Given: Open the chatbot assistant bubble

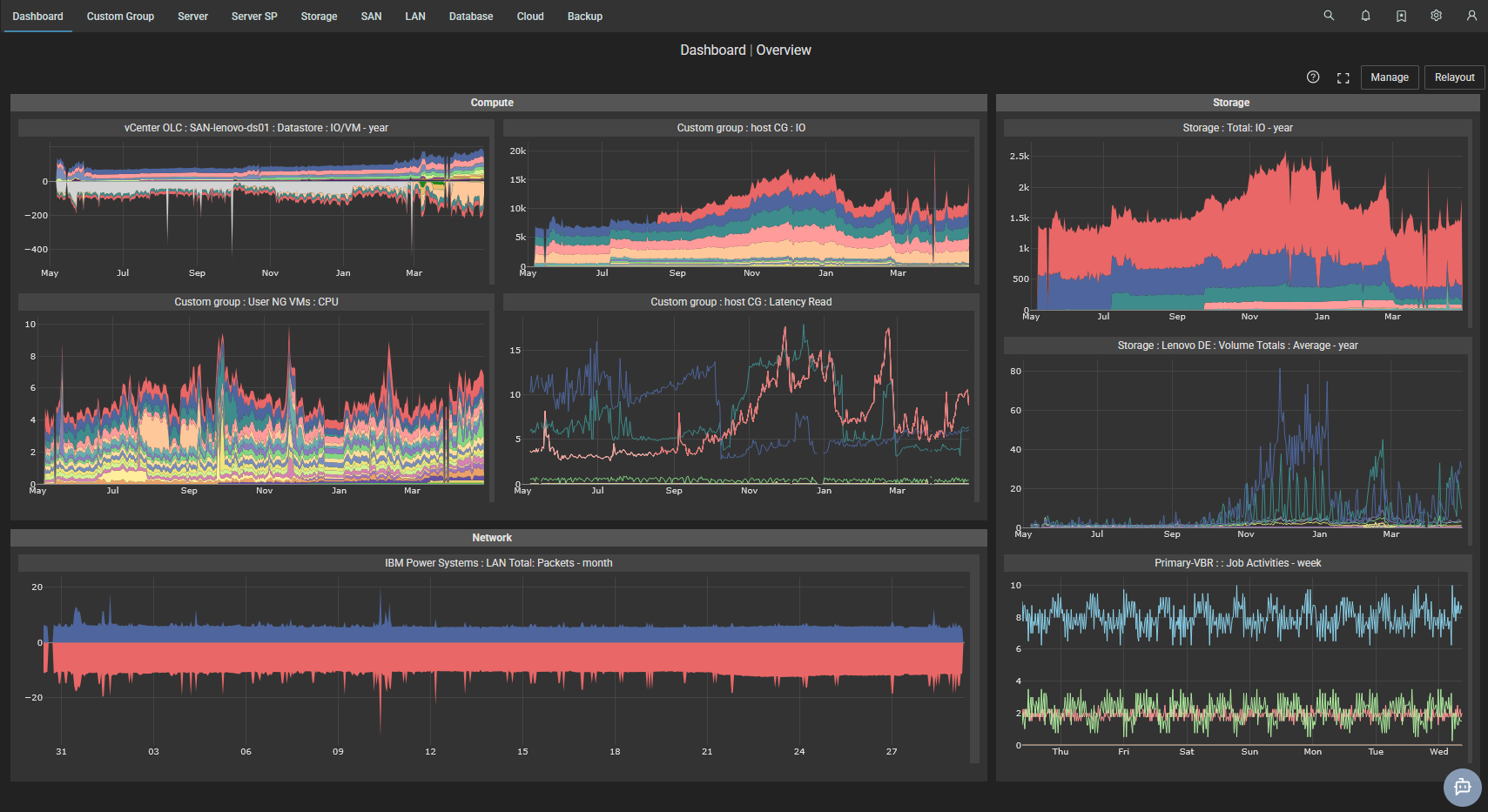Looking at the screenshot, I should click(1462, 788).
